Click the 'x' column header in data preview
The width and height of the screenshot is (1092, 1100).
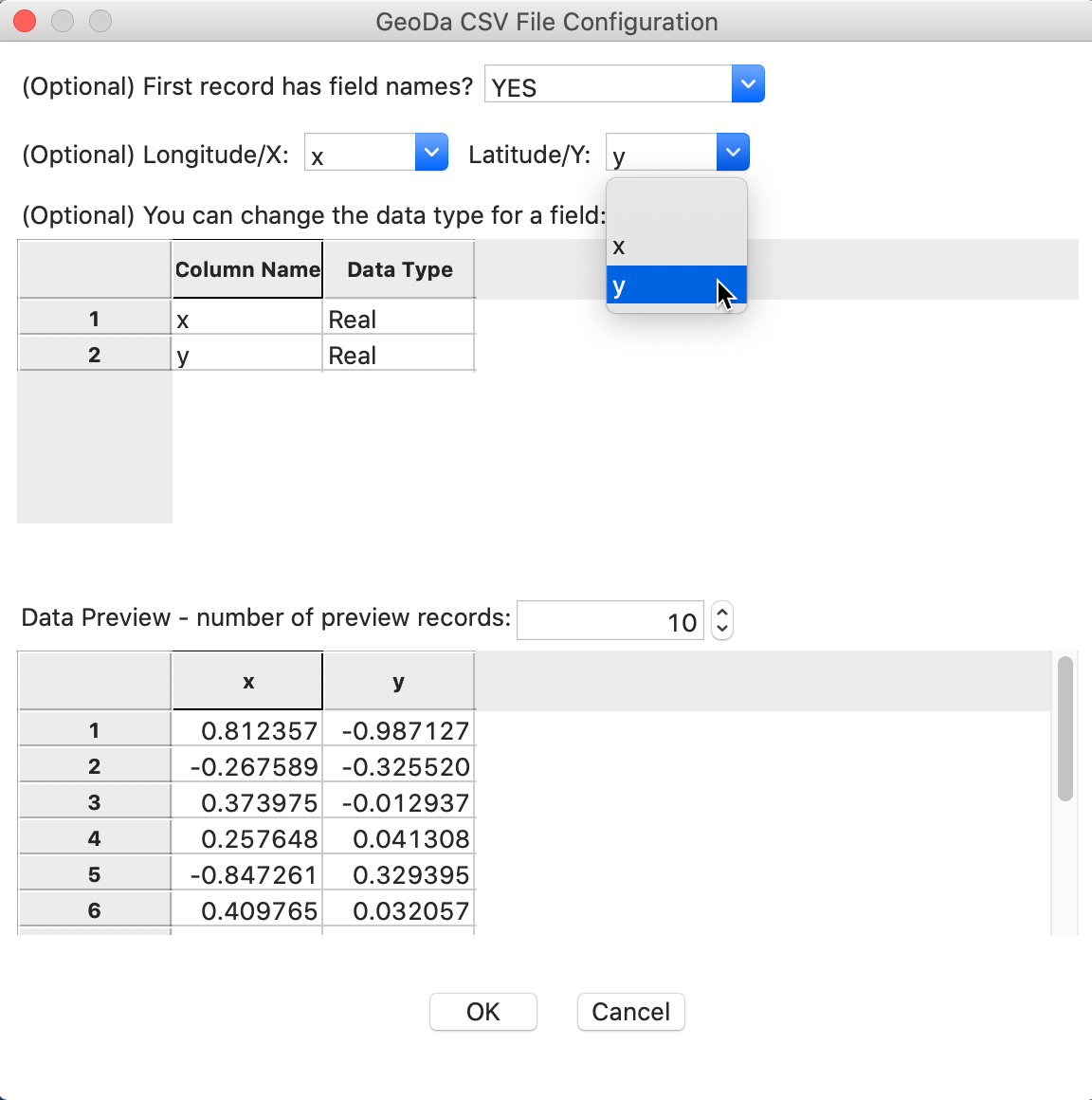247,681
